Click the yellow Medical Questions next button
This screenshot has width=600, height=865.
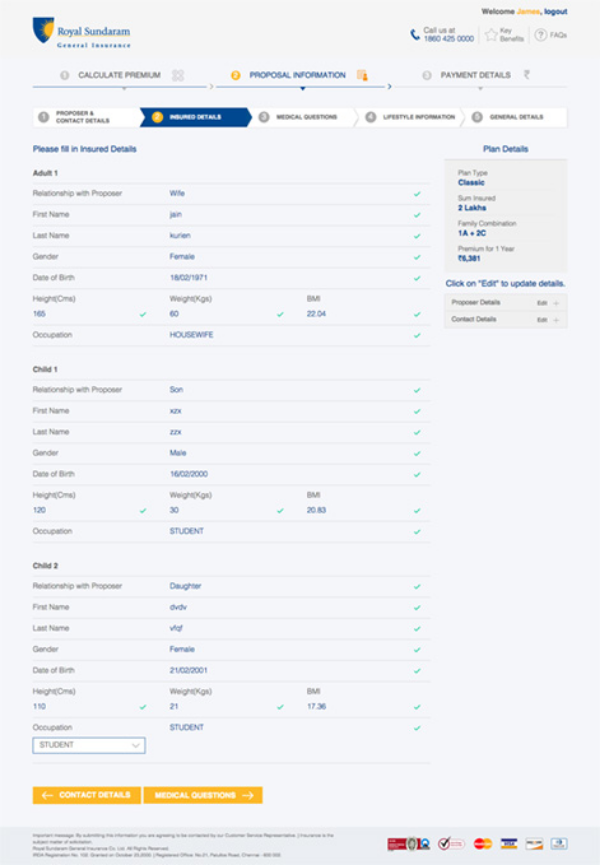point(203,795)
